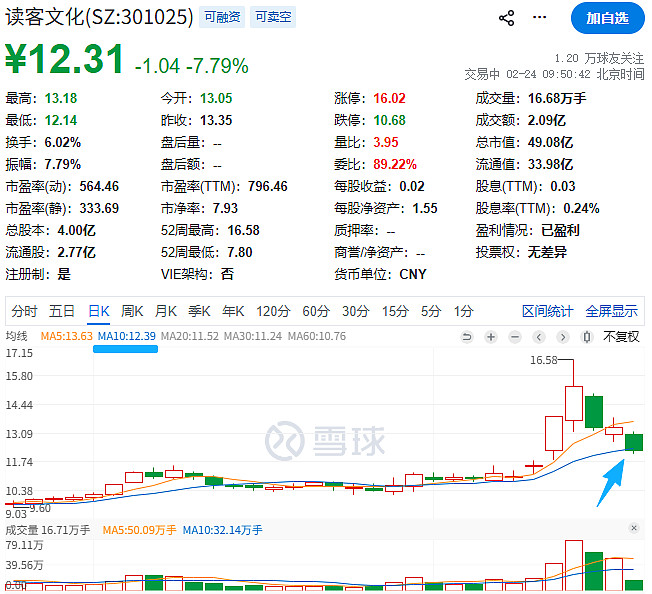Viewport: 652px width, 594px height.
Task: Click the stock title 读客文化(SZ:301025)
Action: tap(99, 17)
